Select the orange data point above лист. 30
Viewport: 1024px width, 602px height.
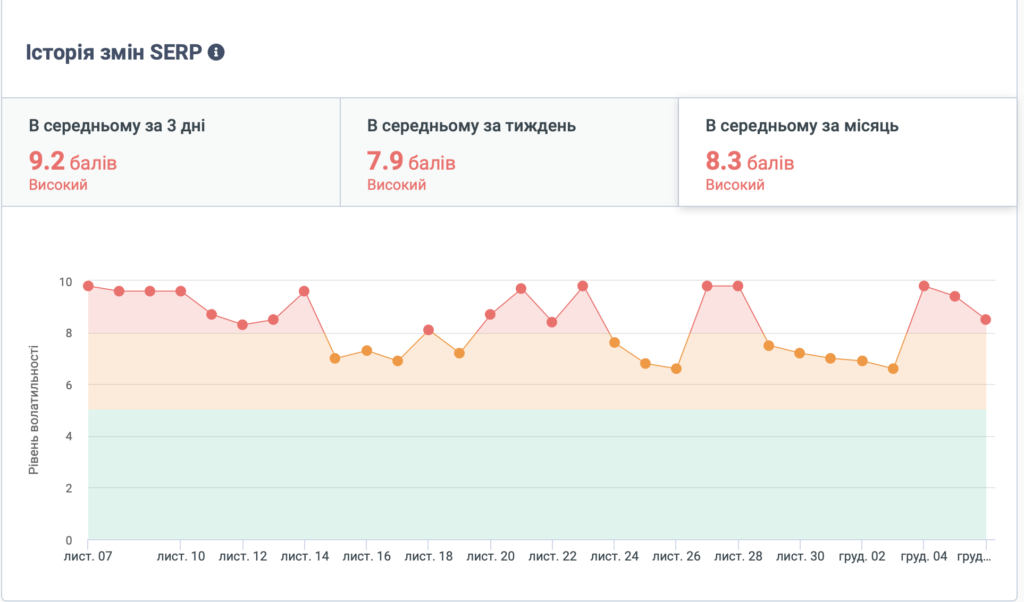(x=800, y=353)
